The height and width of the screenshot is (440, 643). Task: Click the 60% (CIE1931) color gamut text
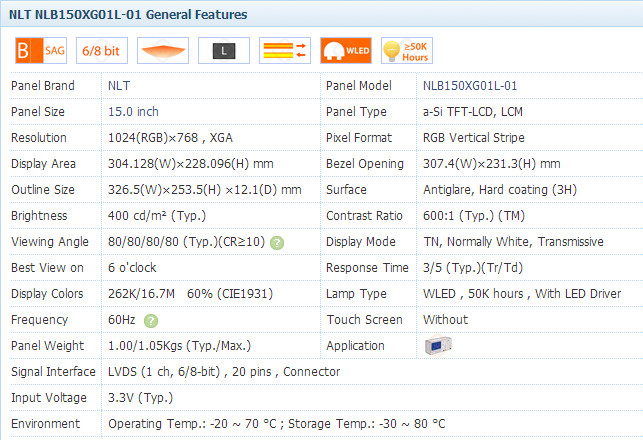(x=230, y=294)
